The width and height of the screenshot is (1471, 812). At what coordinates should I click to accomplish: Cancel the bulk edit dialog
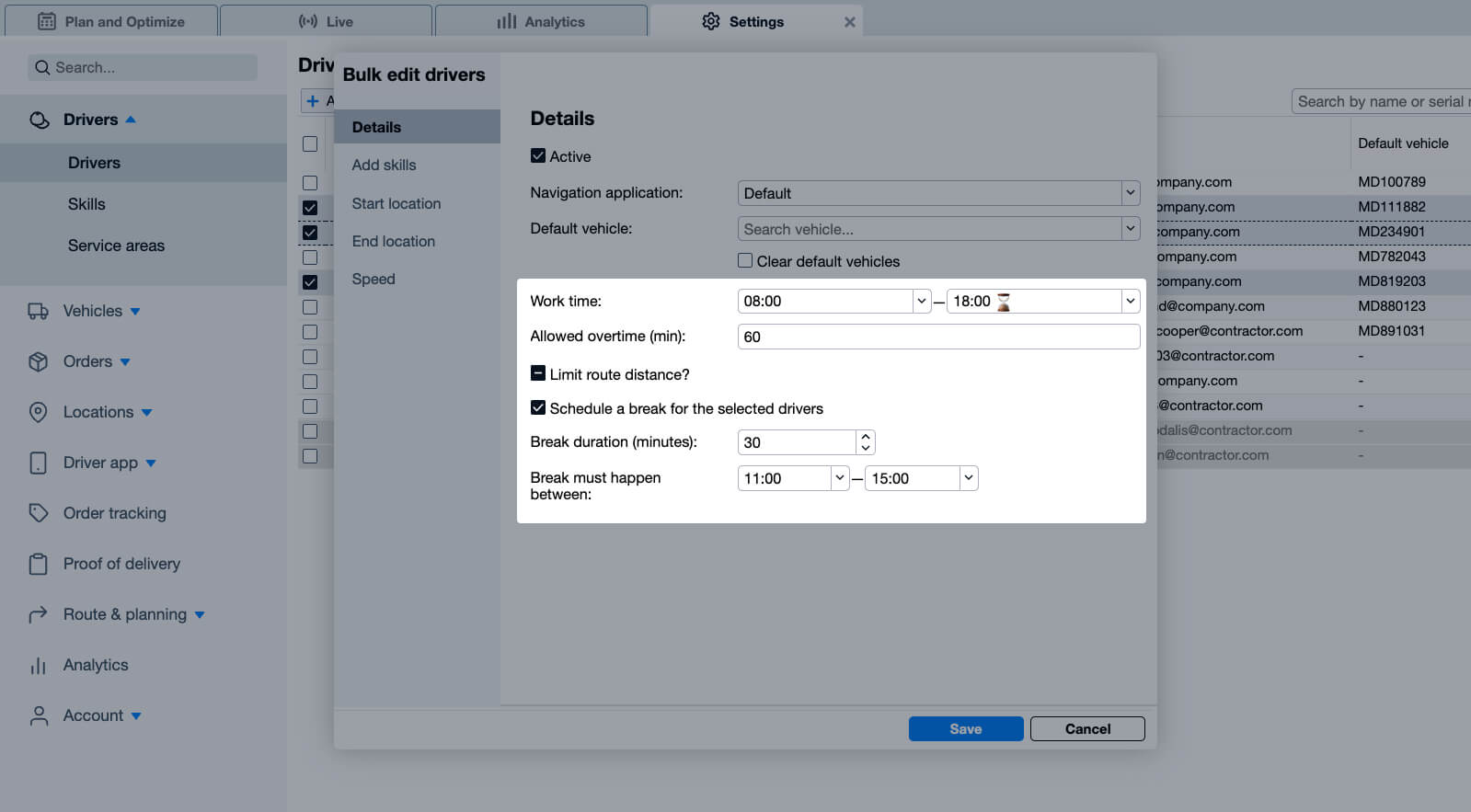1087,728
